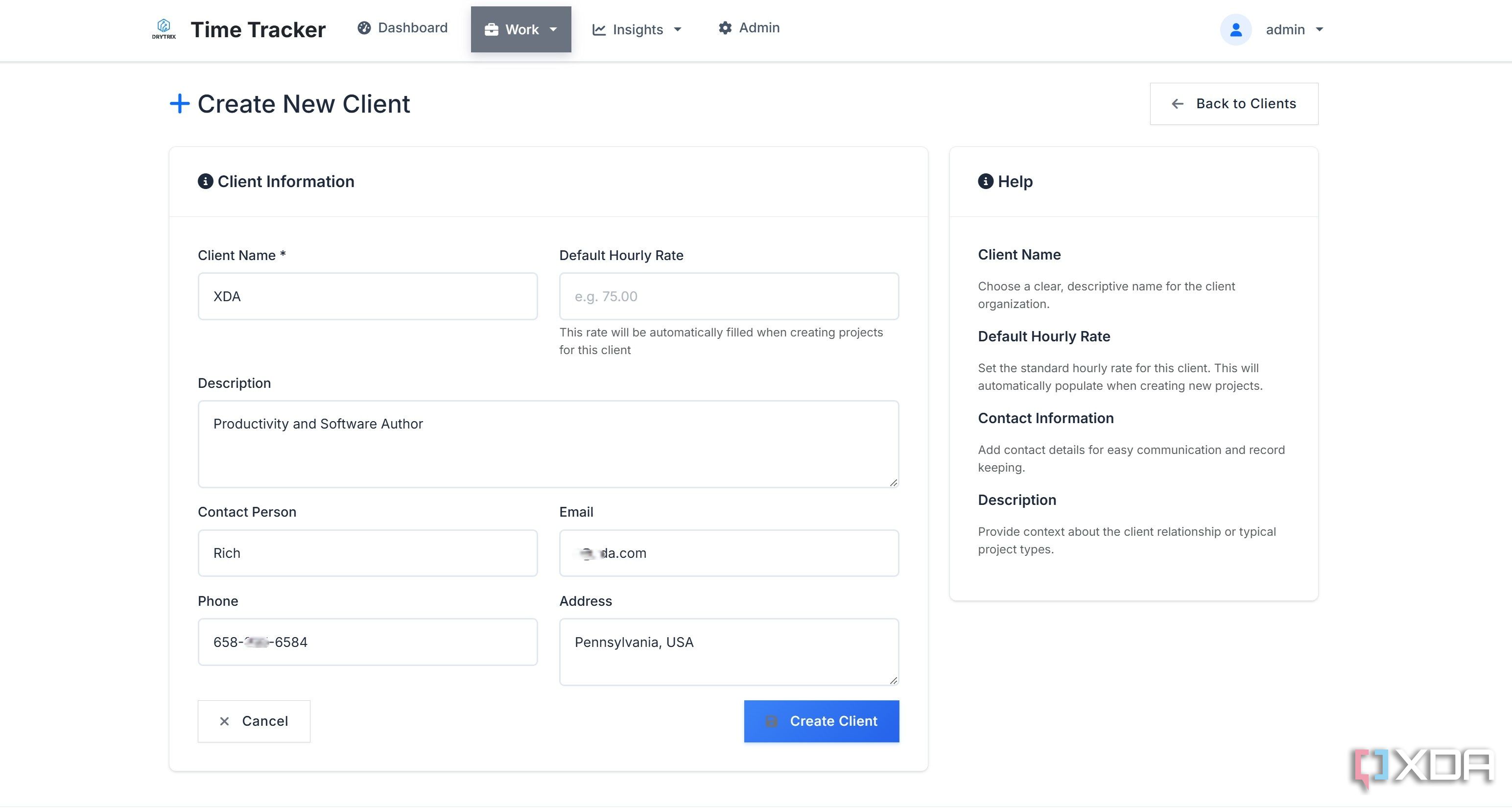
Task: Click the Contact Person label
Action: [x=247, y=512]
